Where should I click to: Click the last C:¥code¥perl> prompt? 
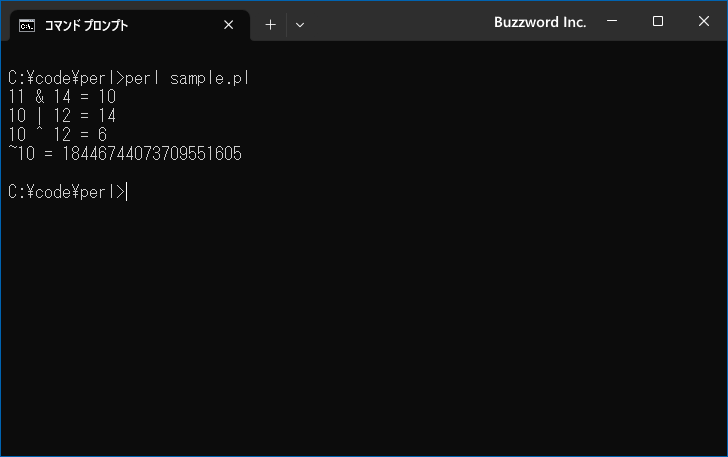[66, 192]
